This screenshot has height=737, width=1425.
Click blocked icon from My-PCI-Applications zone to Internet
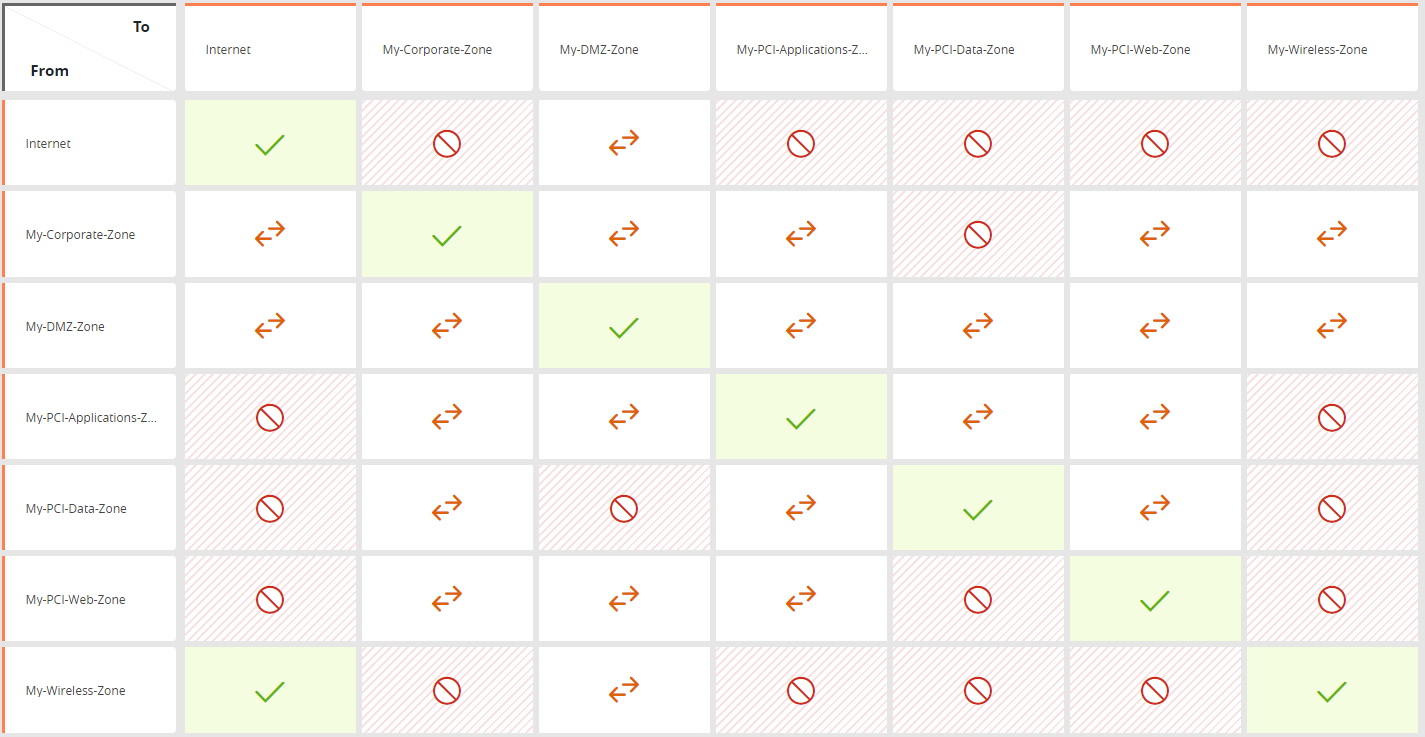270,418
